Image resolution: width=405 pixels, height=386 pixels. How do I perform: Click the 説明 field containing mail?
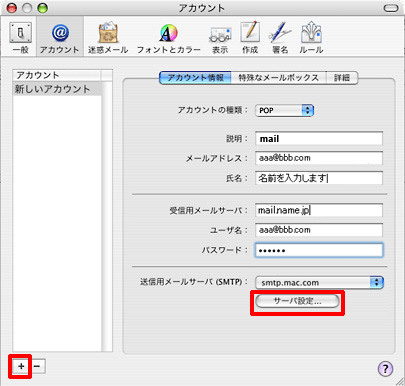319,138
